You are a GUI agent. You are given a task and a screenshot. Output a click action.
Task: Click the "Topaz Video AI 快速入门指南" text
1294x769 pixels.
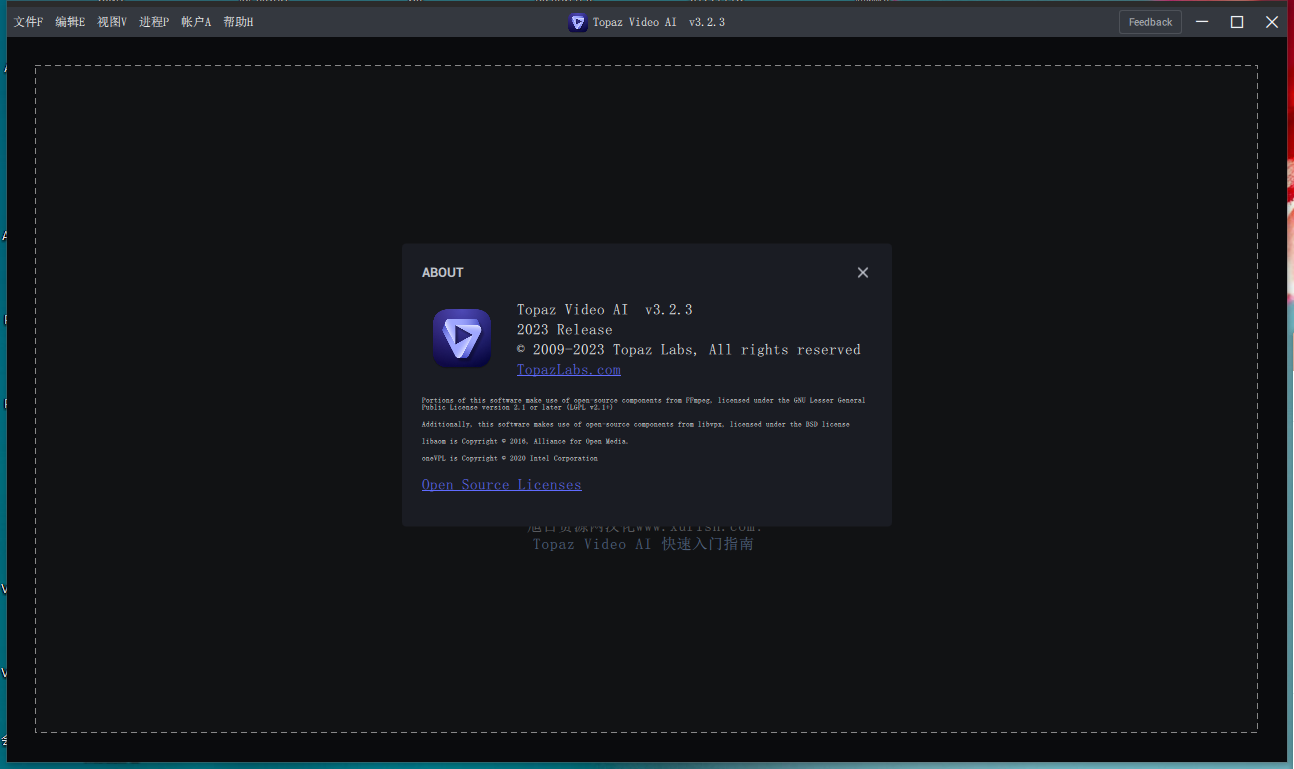[643, 544]
